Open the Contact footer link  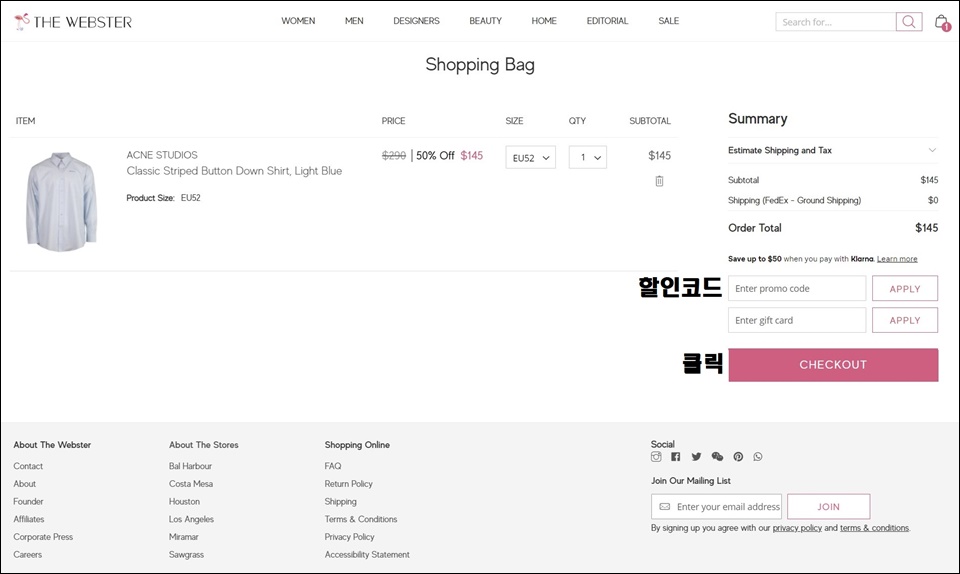28,466
